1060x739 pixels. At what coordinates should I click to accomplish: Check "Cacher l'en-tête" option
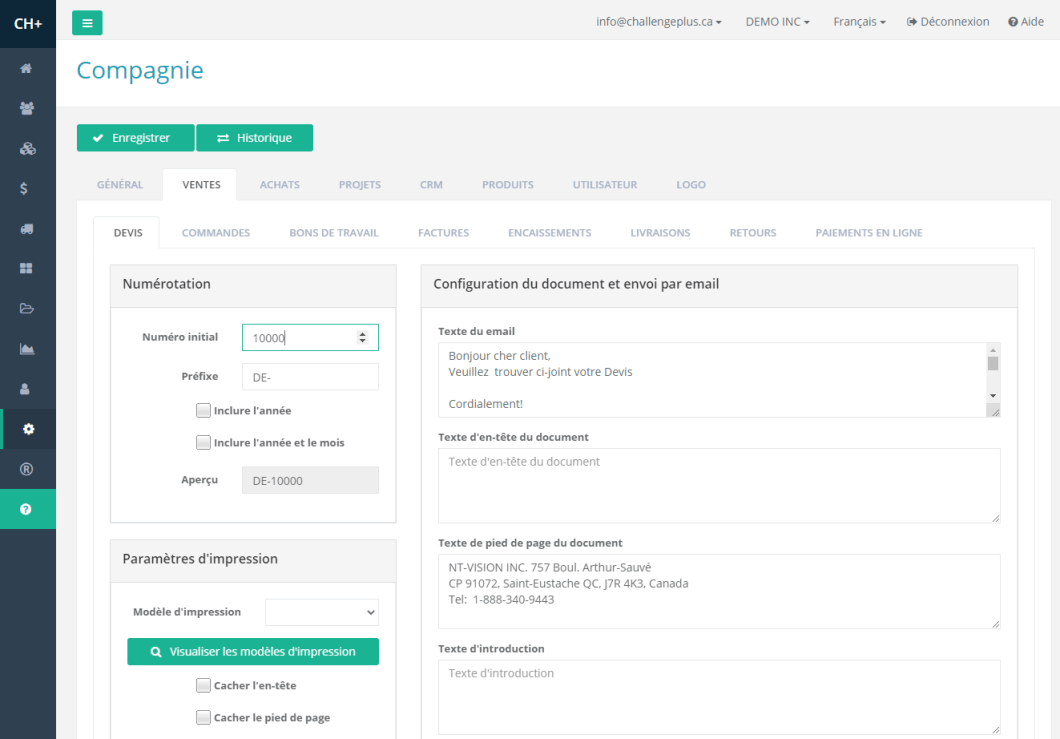coord(203,685)
